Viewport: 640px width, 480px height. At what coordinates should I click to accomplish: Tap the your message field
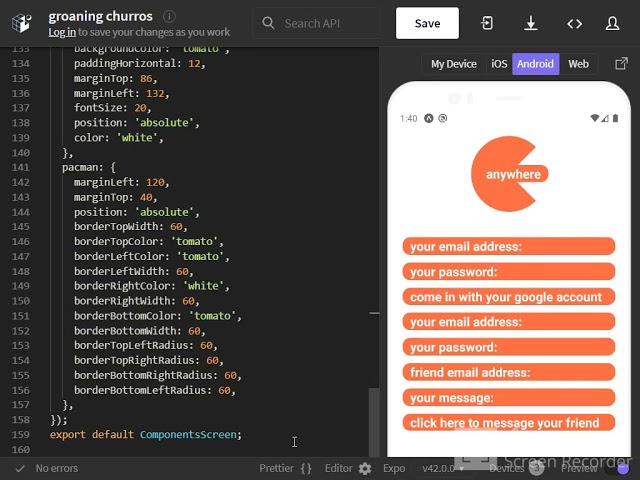(x=509, y=398)
